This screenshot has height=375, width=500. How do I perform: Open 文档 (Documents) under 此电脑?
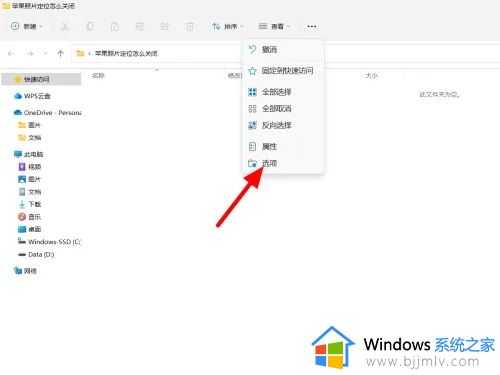[x=29, y=192]
